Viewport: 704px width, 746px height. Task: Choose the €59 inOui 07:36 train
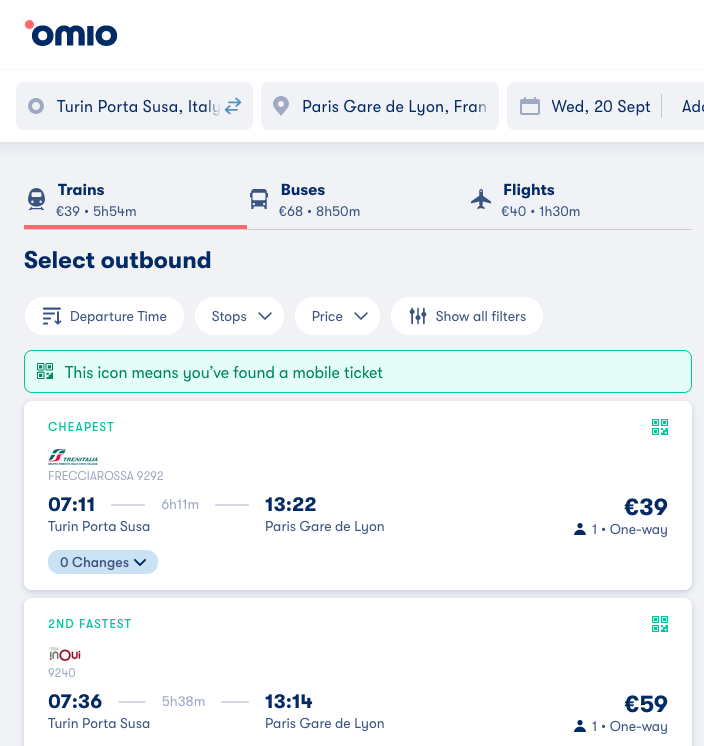645,704
